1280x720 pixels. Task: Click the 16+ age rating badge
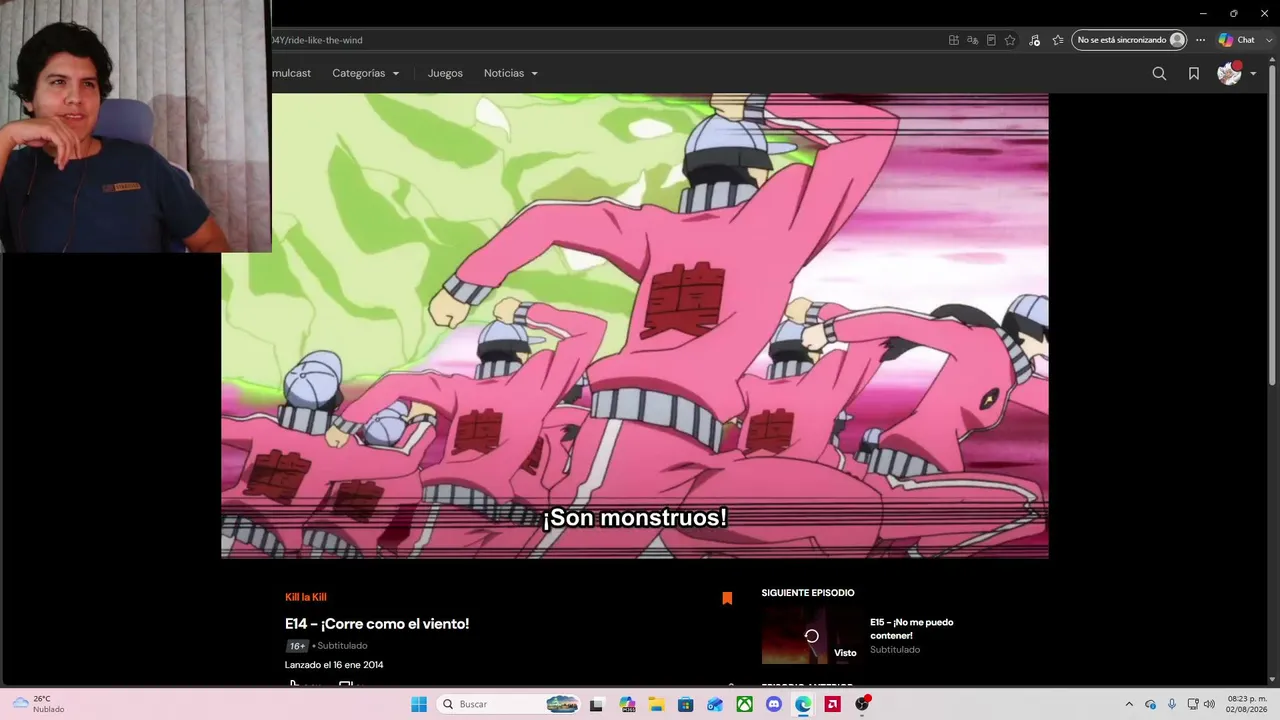click(x=297, y=646)
